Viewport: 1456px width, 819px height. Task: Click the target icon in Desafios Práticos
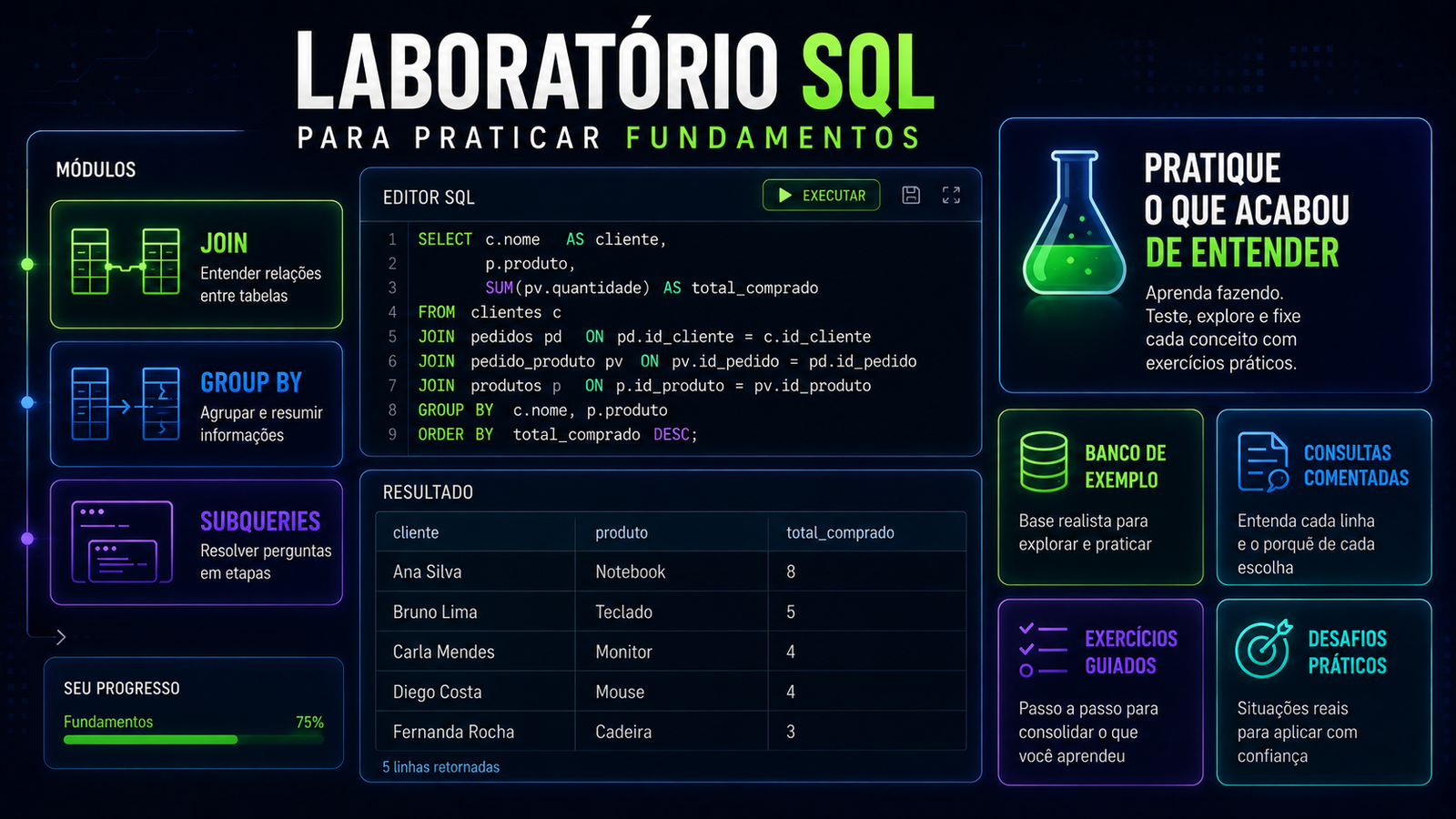(x=1264, y=648)
